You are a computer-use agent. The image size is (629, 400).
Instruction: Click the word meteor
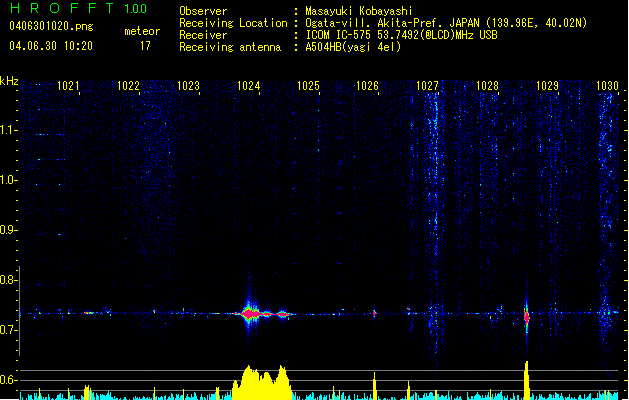(x=142, y=31)
